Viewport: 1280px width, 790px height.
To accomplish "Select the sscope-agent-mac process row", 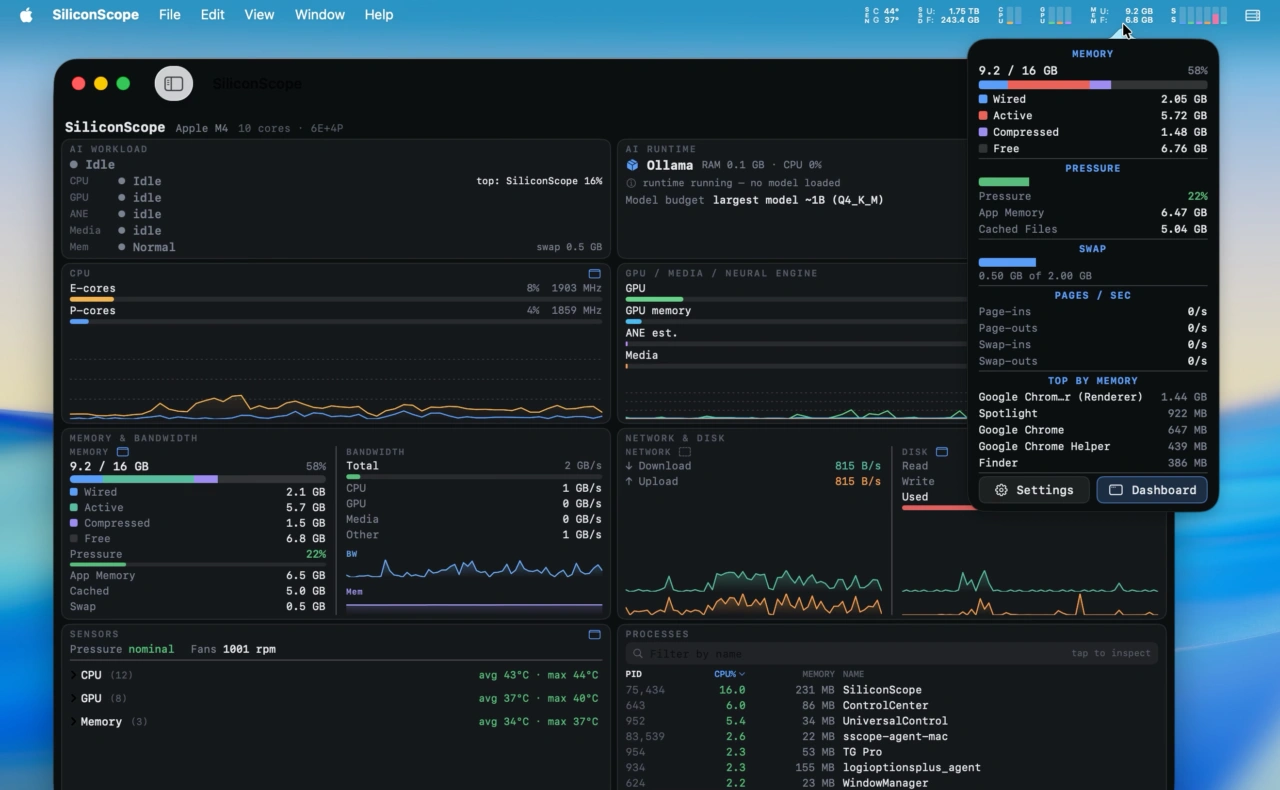I will click(891, 736).
